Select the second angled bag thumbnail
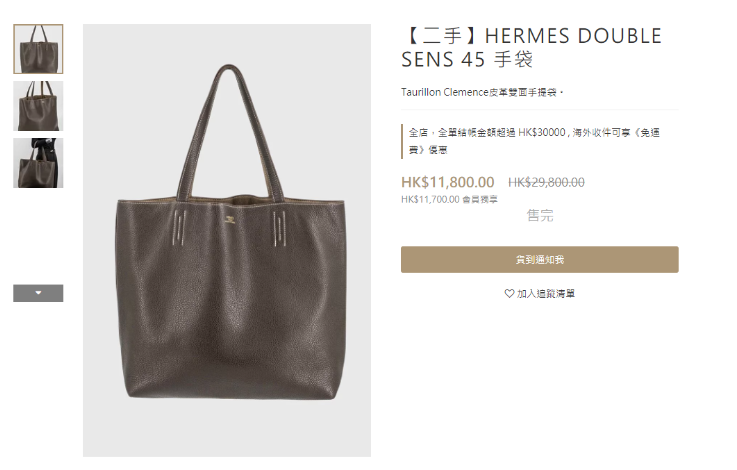The width and height of the screenshot is (737, 470). (38, 106)
